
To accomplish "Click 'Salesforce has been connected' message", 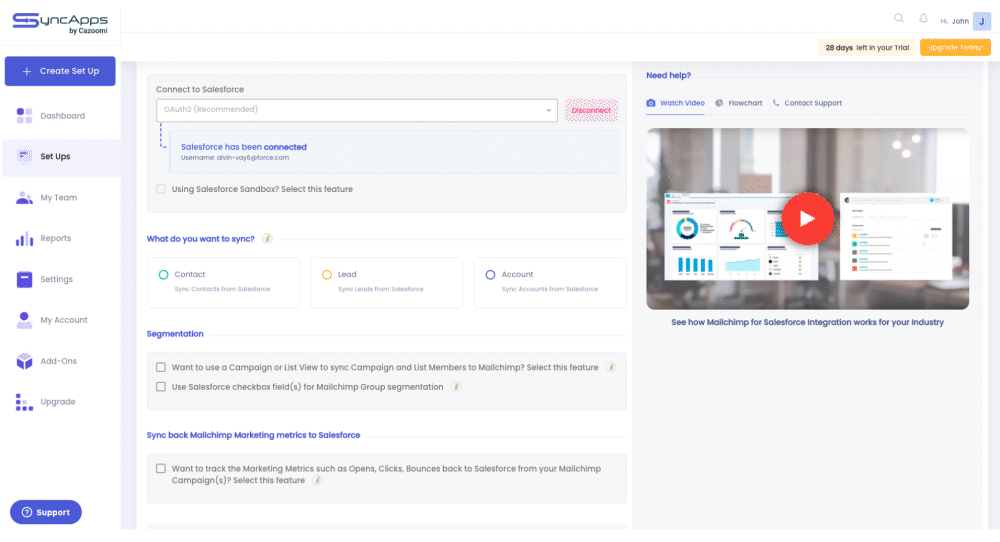I will [x=244, y=147].
